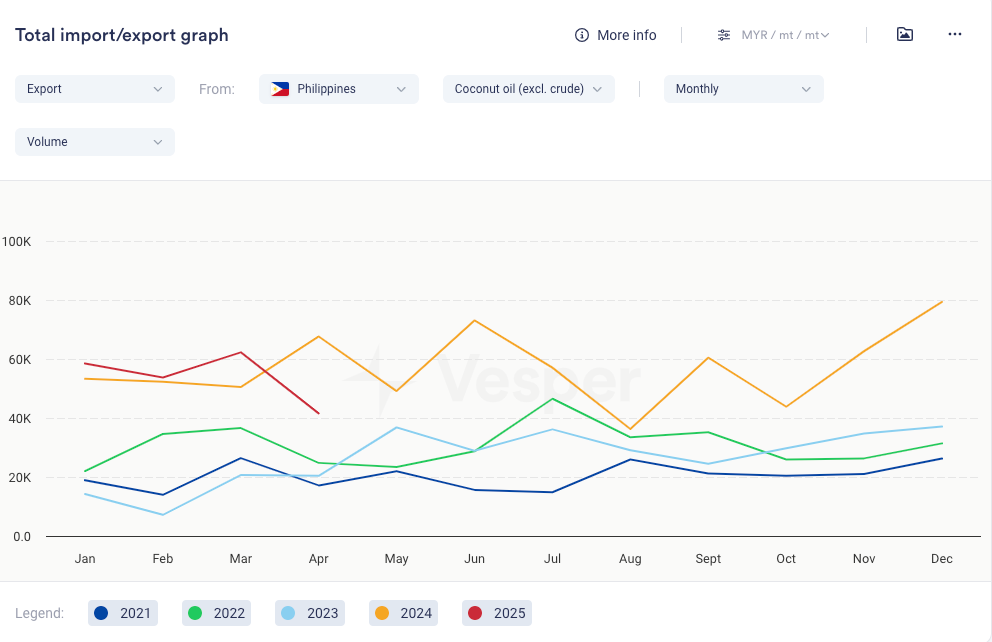The width and height of the screenshot is (992, 642).
Task: Click the unit settings sliders icon
Action: point(724,35)
